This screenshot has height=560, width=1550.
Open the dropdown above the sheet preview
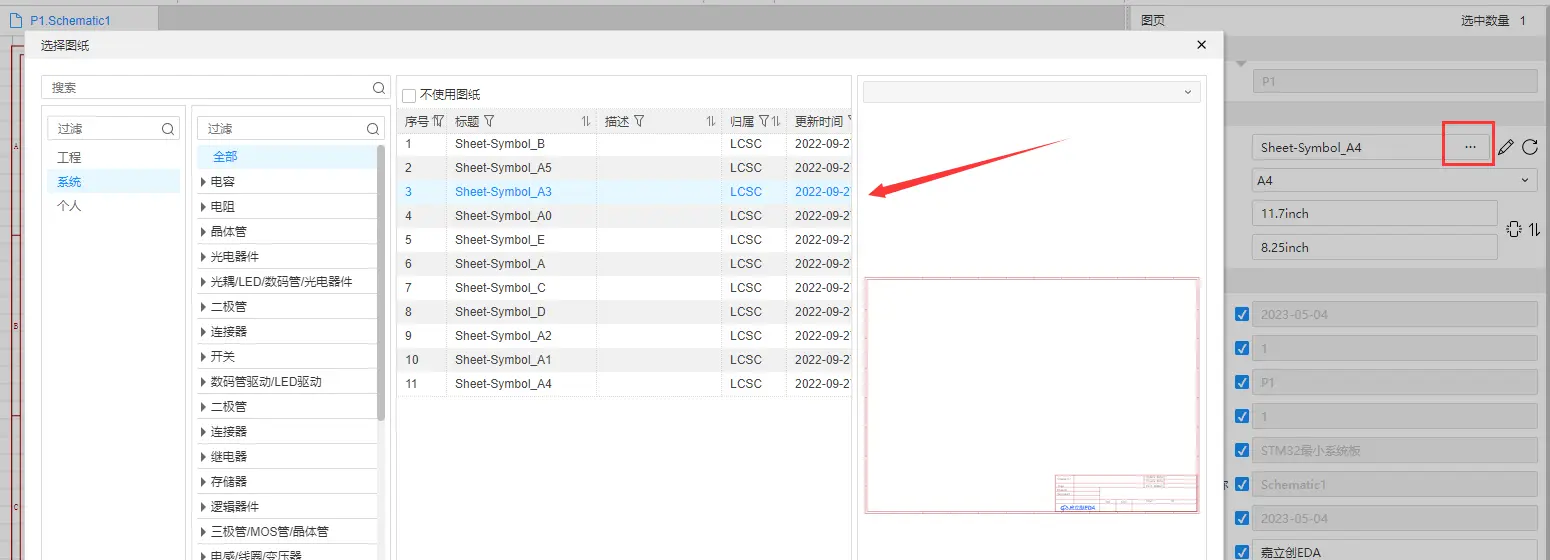(x=1031, y=92)
